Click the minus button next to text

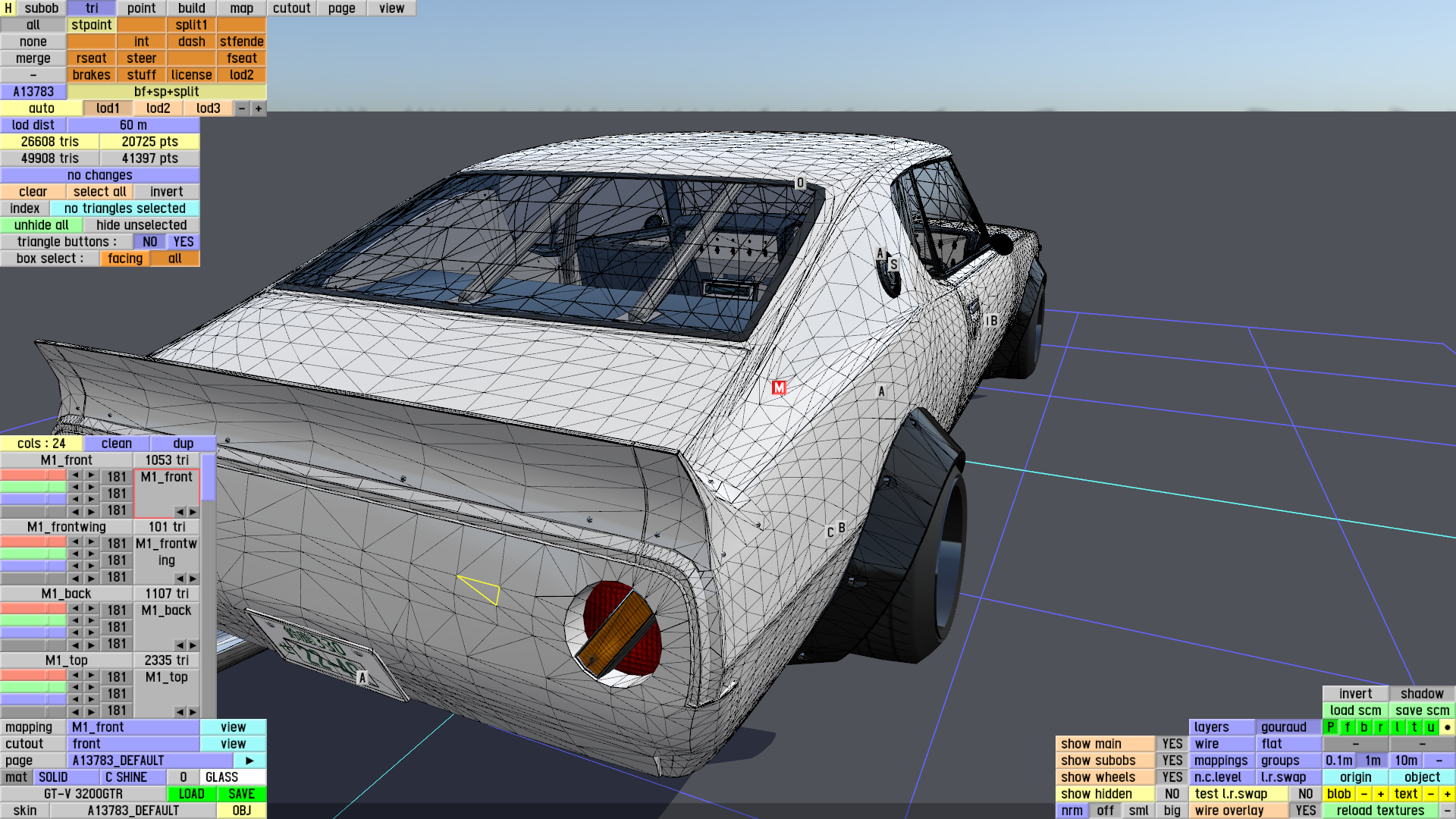pyautogui.click(x=1430, y=793)
